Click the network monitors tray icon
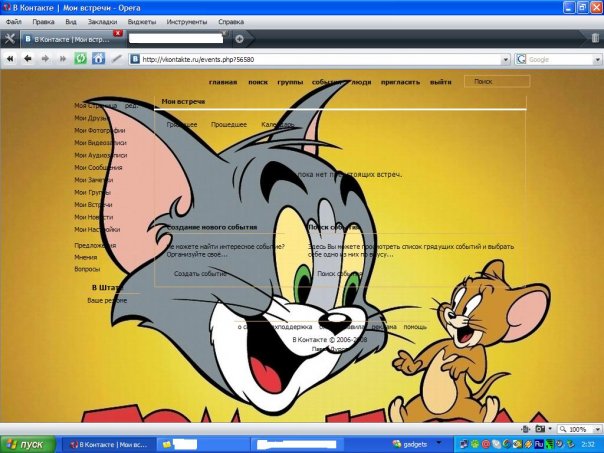This screenshot has height=453, width=604. coord(464,444)
